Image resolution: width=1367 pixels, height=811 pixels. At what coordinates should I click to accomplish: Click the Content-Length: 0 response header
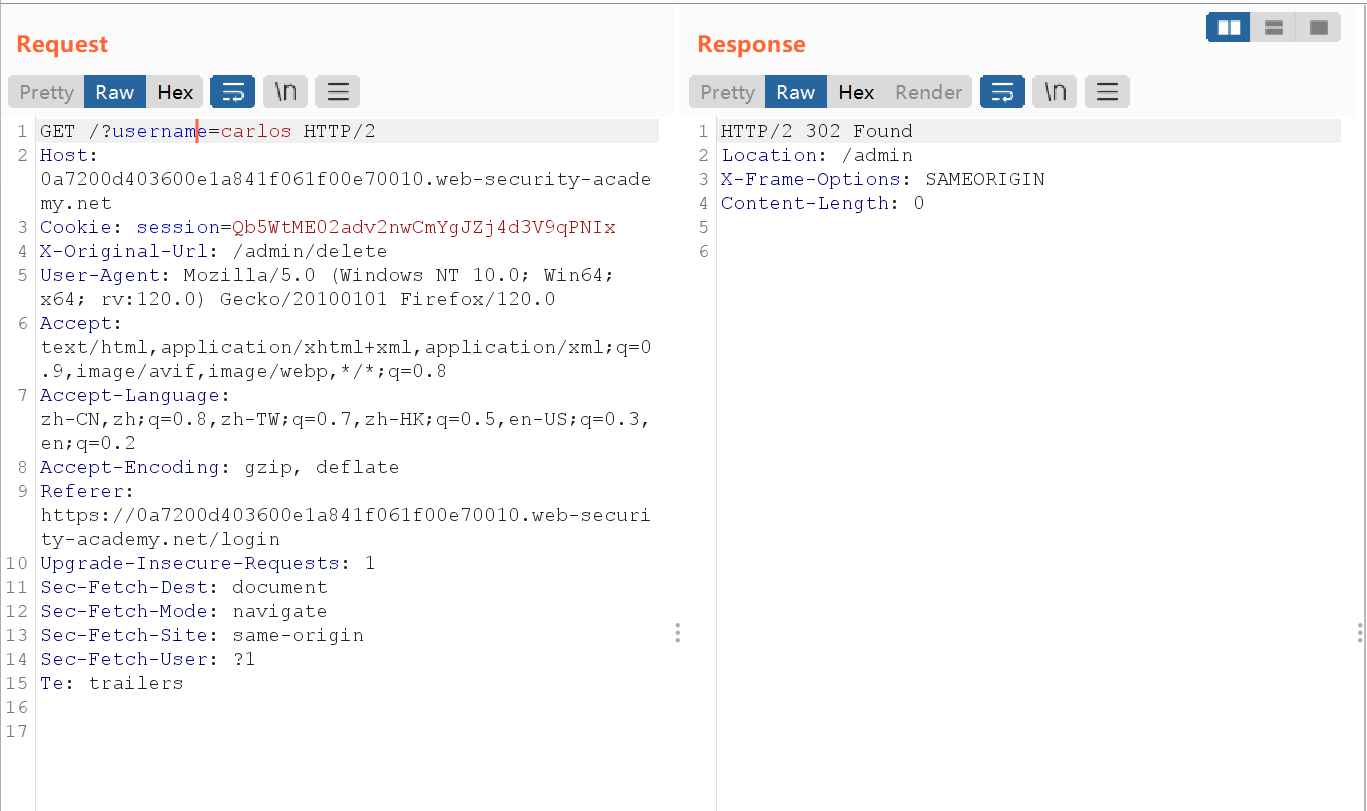pos(822,203)
